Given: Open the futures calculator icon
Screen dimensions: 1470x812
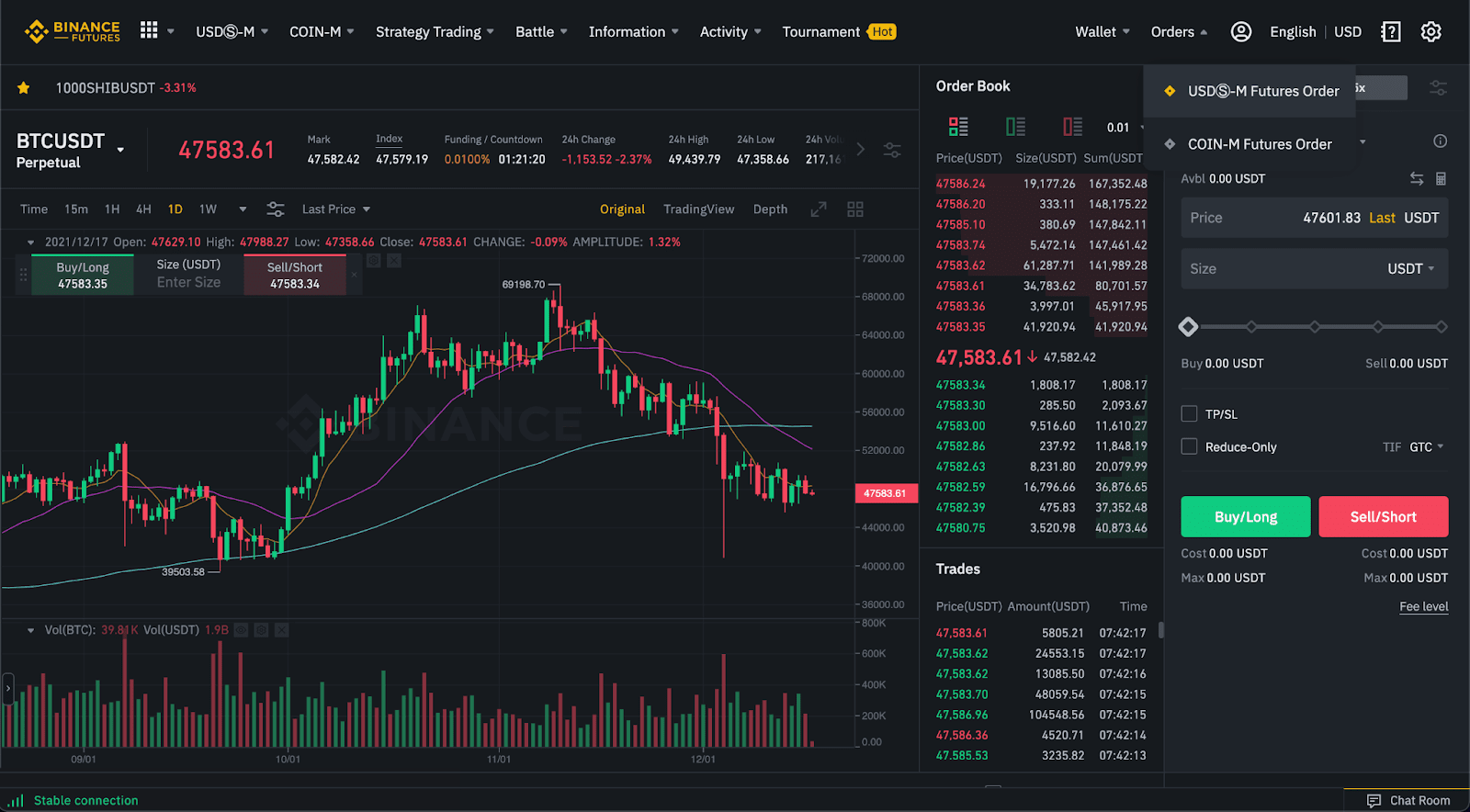Looking at the screenshot, I should (1441, 179).
